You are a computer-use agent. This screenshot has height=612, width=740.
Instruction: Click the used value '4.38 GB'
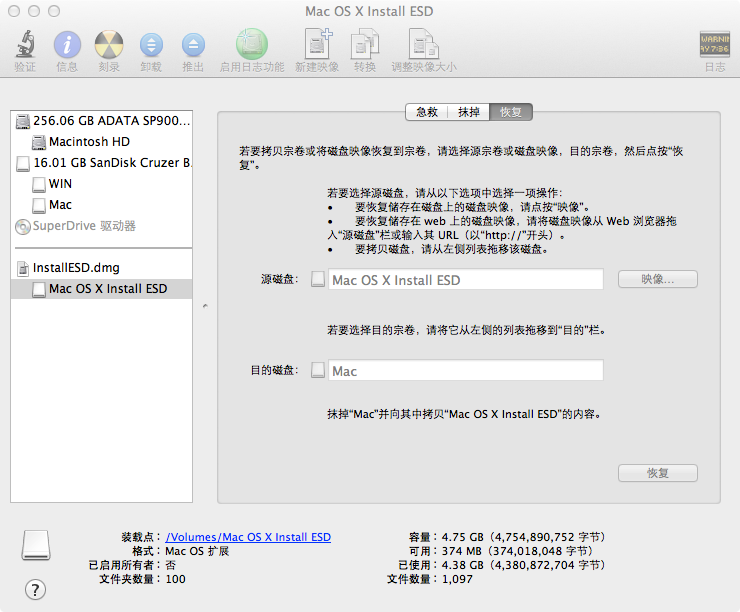[x=462, y=565]
